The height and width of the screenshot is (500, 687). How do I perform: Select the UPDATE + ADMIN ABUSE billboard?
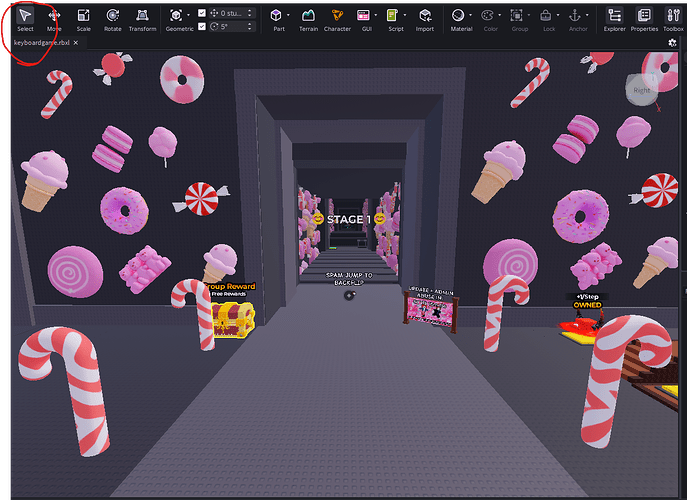[431, 310]
